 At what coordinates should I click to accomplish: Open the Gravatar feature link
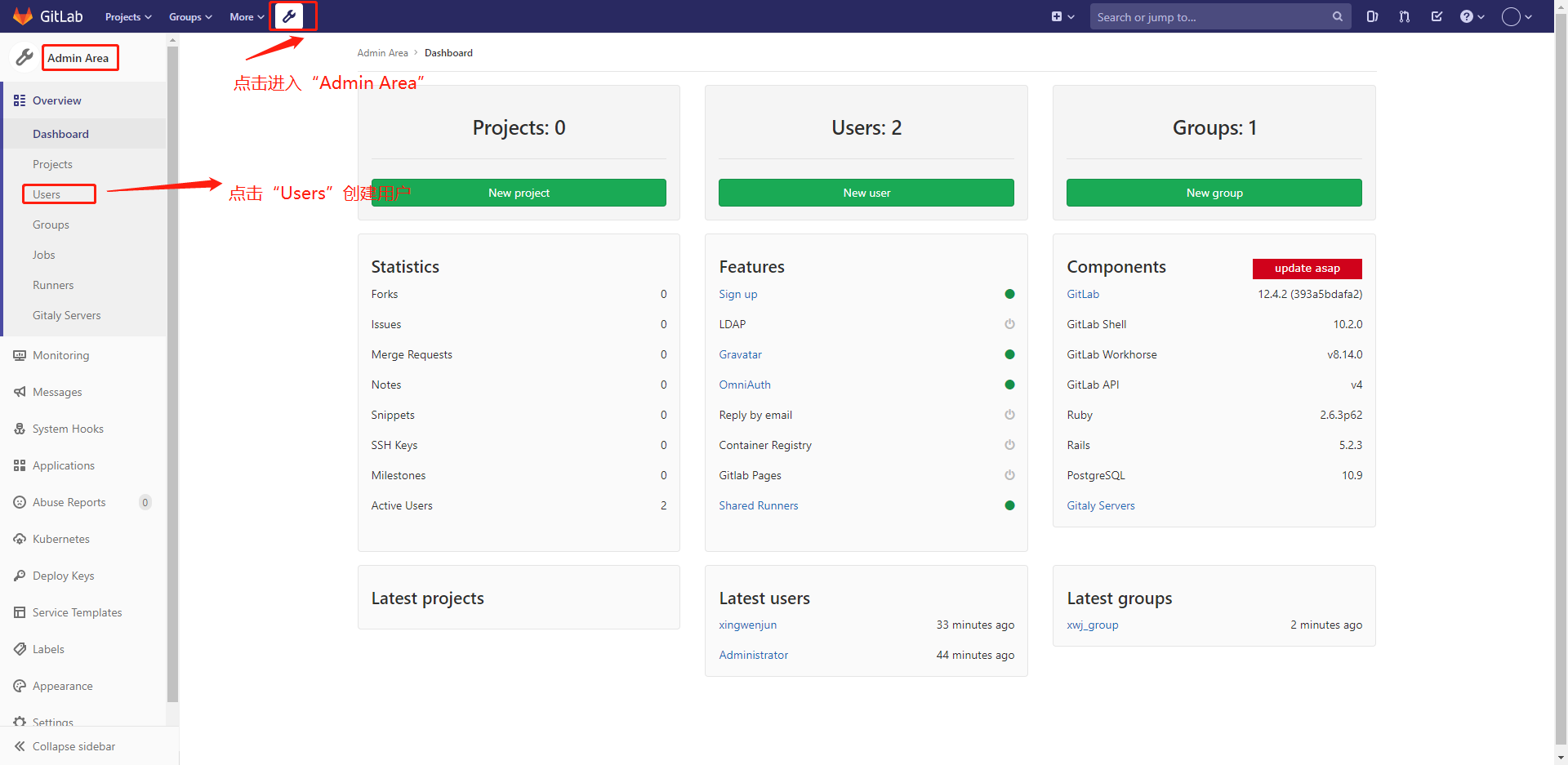741,354
